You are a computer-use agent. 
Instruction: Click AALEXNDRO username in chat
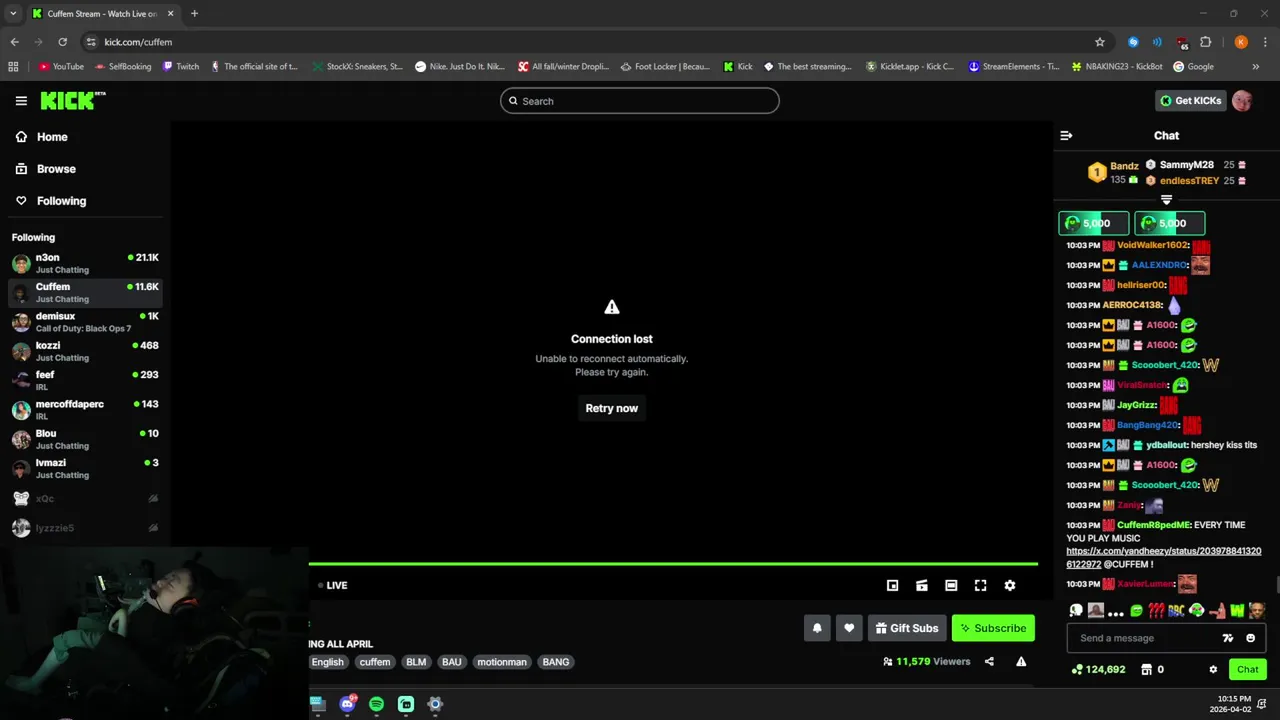[x=1159, y=265]
